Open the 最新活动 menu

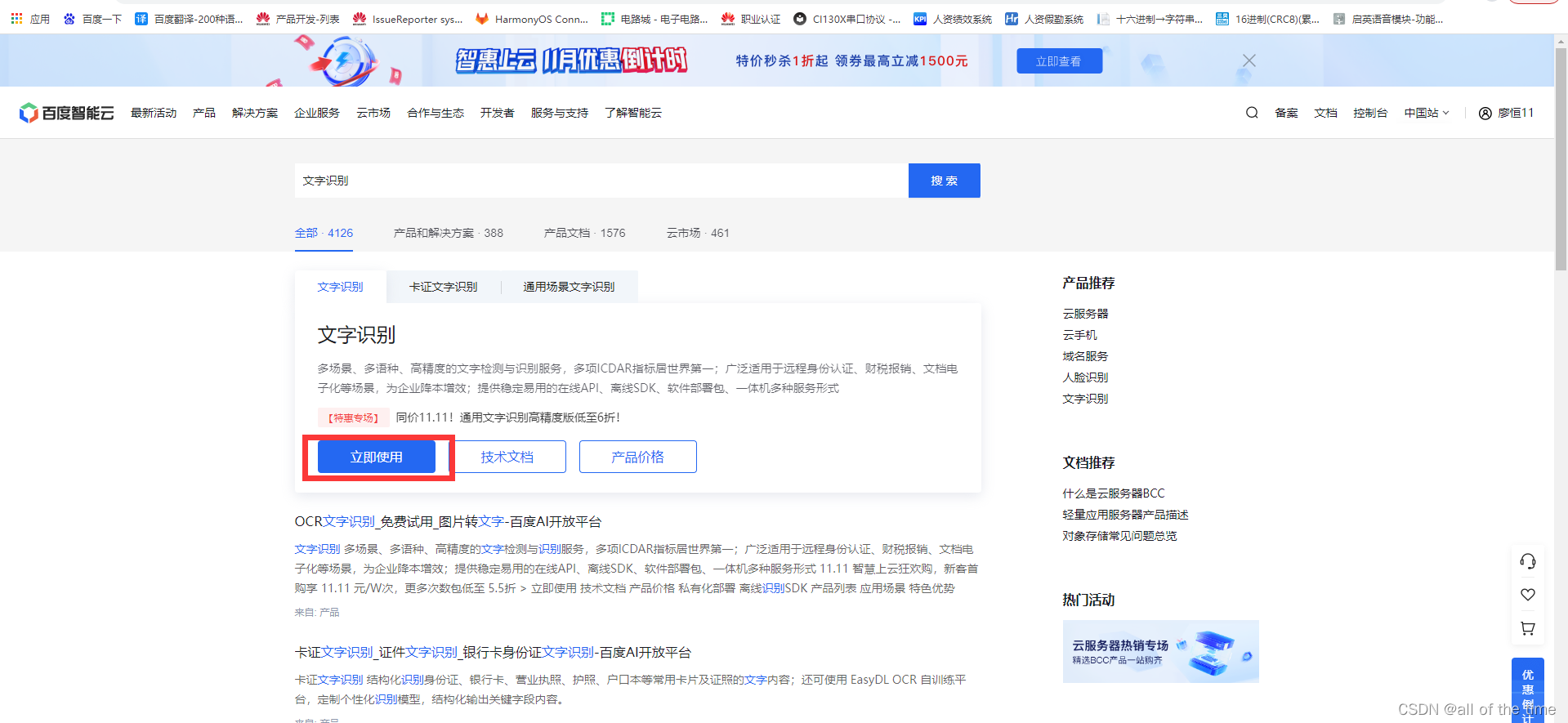point(154,113)
